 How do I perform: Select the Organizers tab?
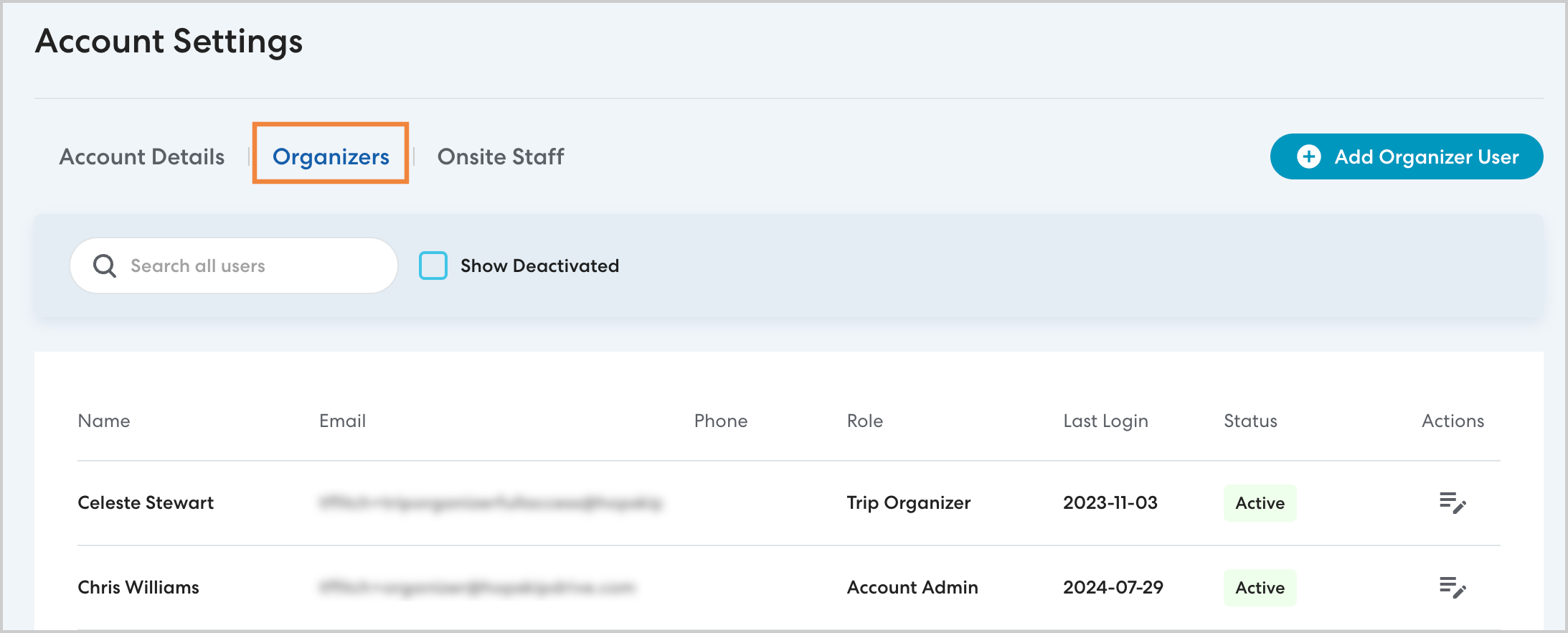click(331, 156)
